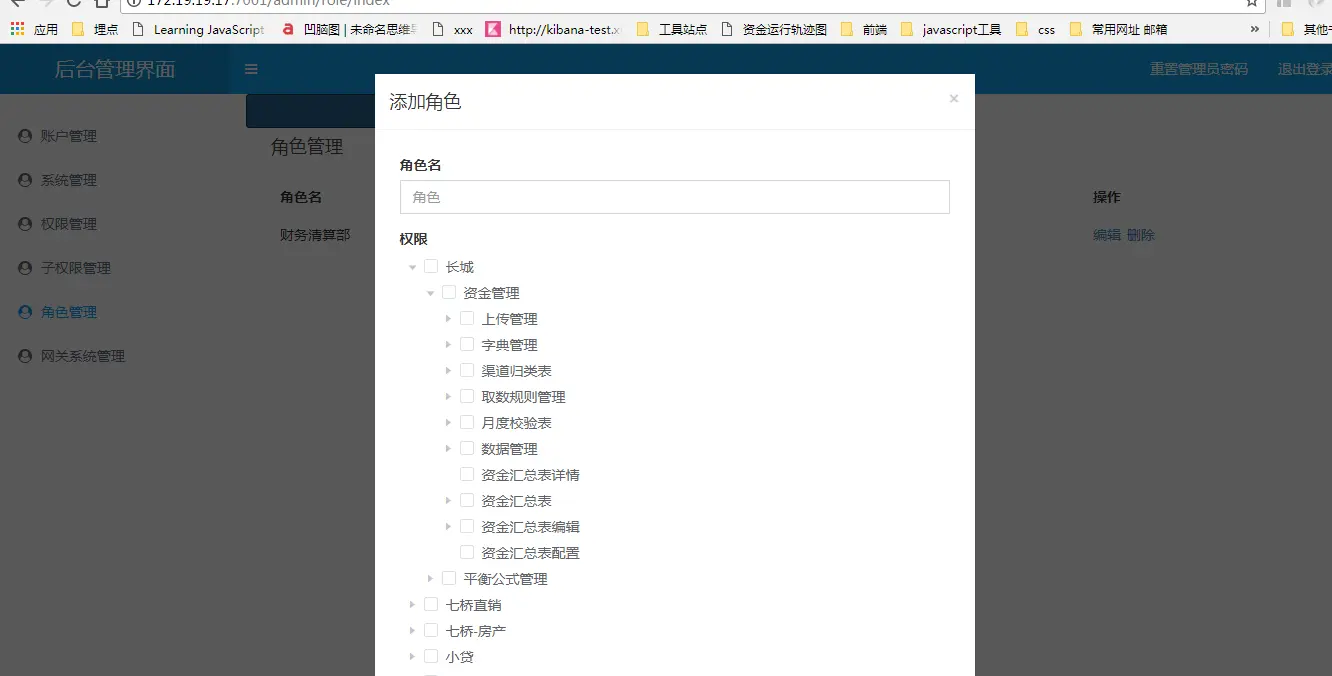The image size is (1332, 676).
Task: Select the 资金汇总表配置 checkbox
Action: 467,552
